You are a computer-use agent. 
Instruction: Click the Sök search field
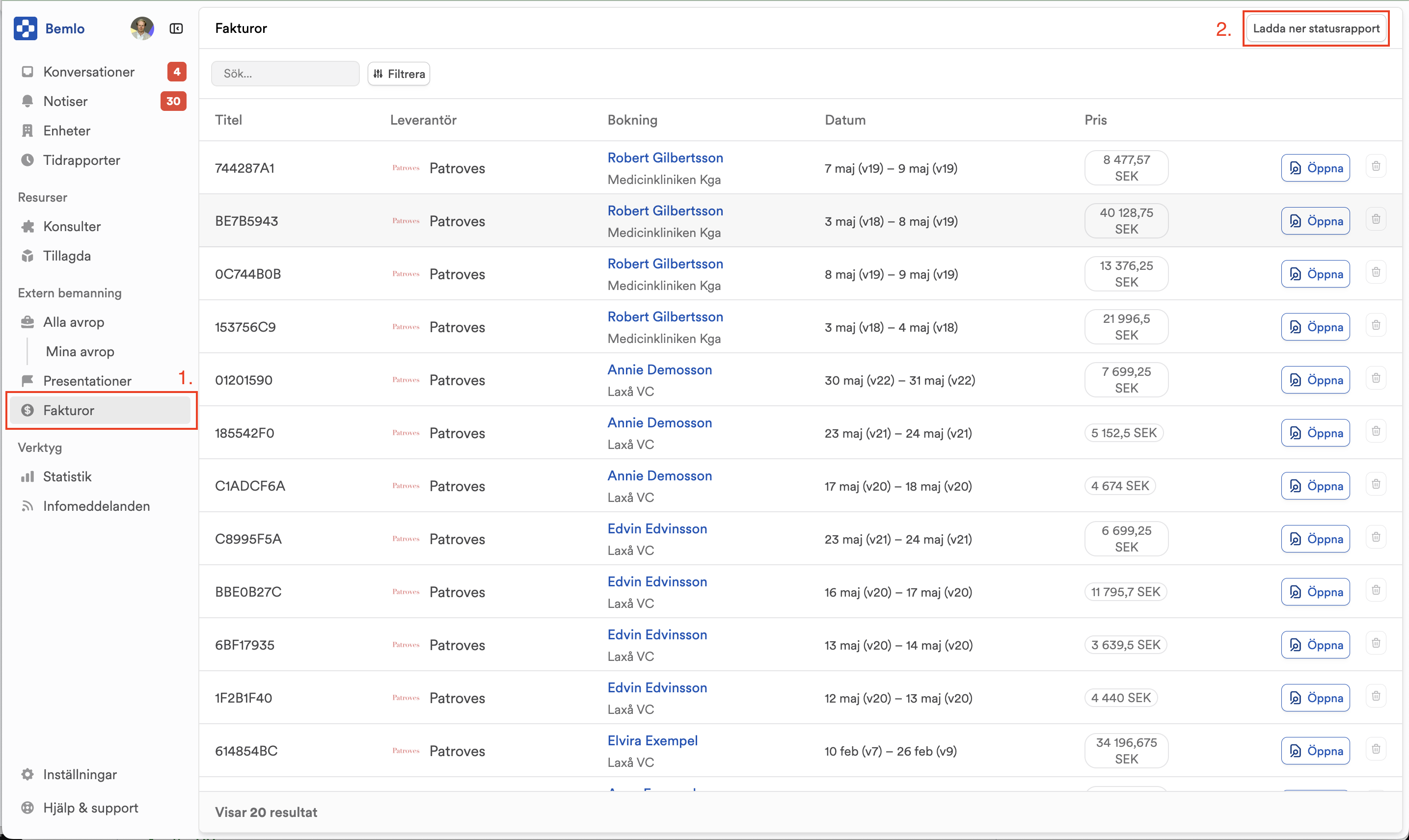coord(285,74)
